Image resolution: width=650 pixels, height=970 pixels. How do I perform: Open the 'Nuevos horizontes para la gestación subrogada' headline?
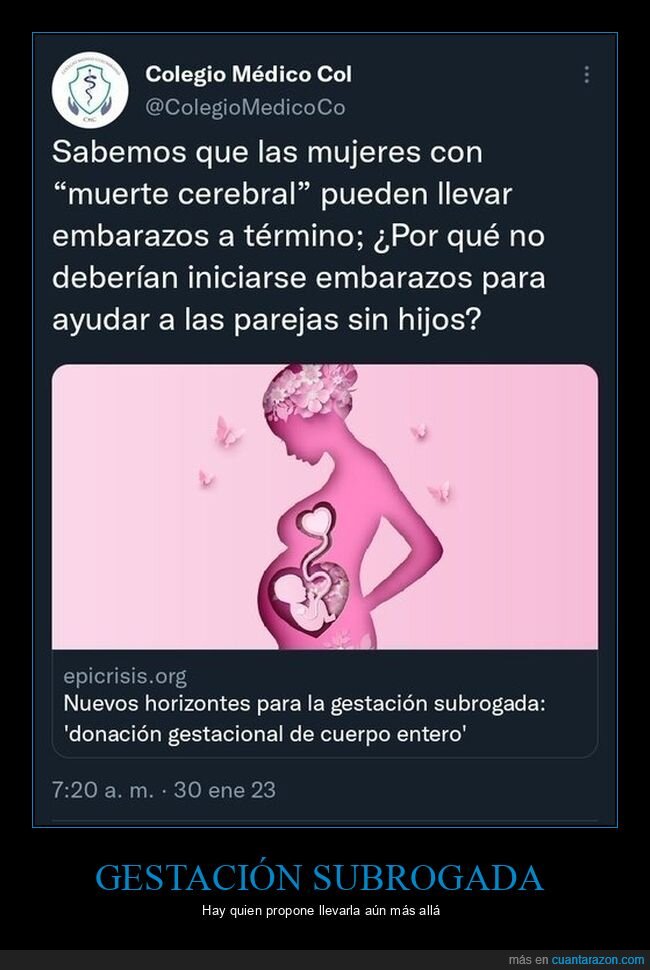pos(305,704)
